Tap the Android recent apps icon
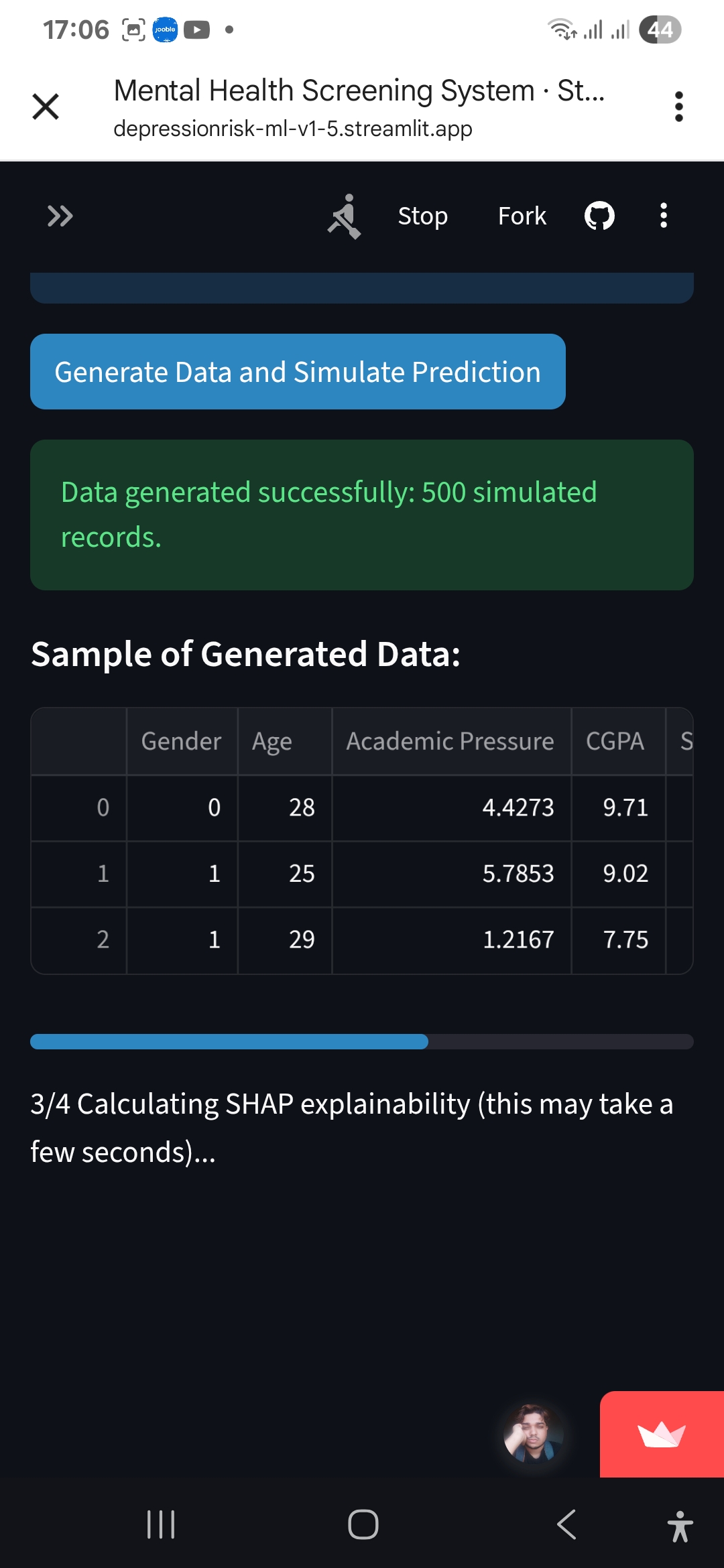The height and width of the screenshot is (1568, 724). tap(161, 1524)
